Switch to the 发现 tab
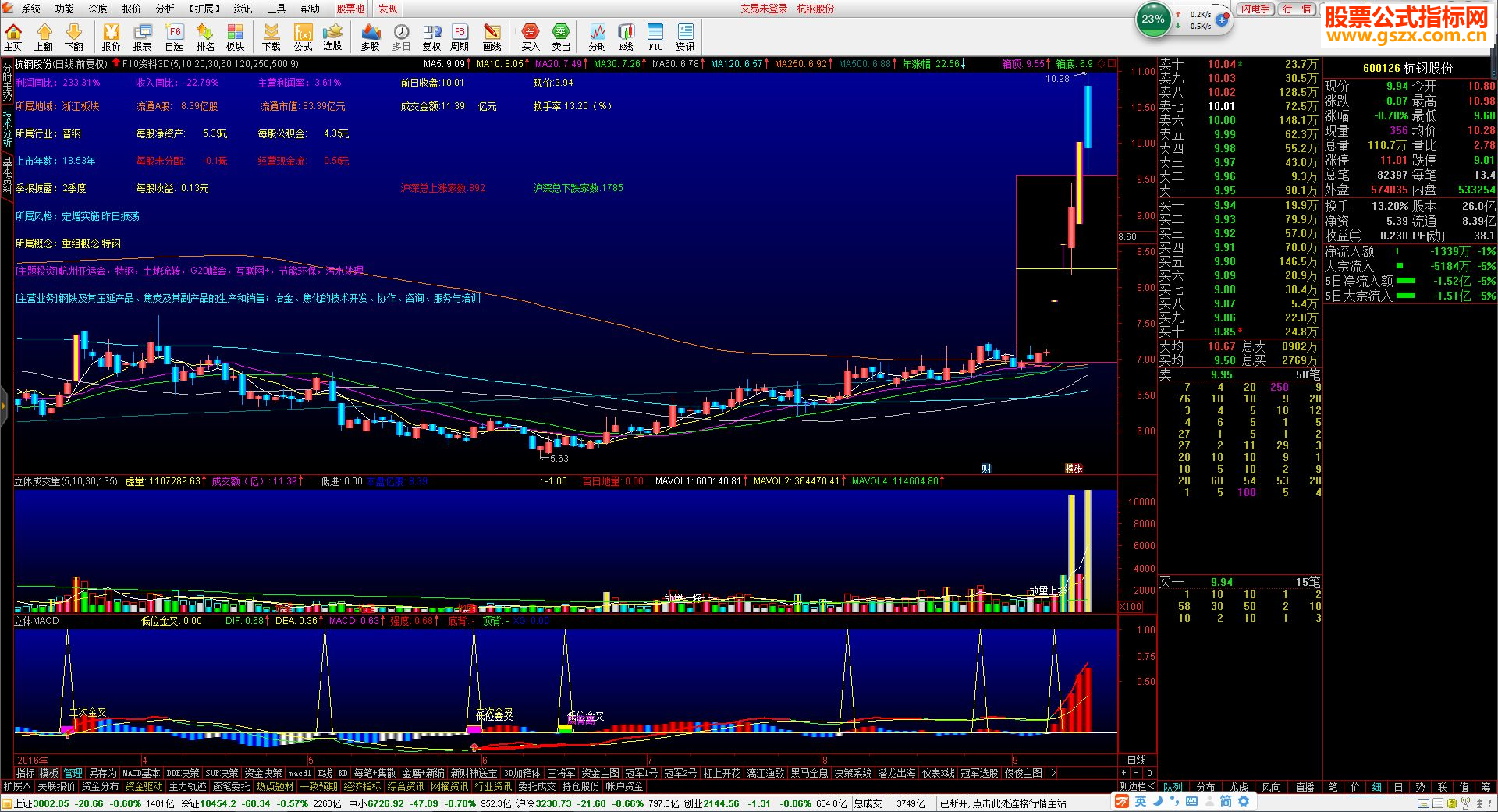Screen dimensions: 1498x812 [x=388, y=9]
